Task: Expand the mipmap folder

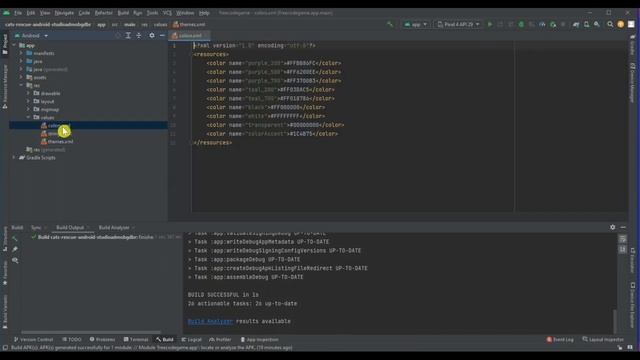Action: 28,109
